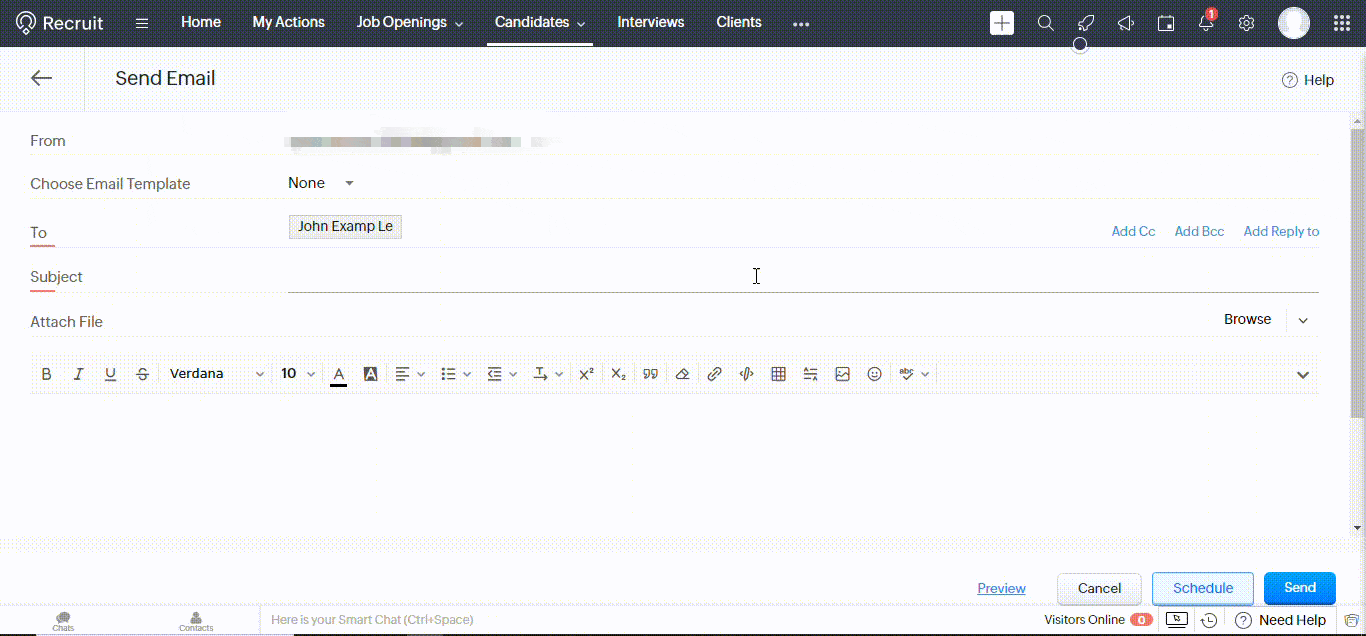Image resolution: width=1366 pixels, height=636 pixels.
Task: Open the notifications bell
Action: 1206,23
